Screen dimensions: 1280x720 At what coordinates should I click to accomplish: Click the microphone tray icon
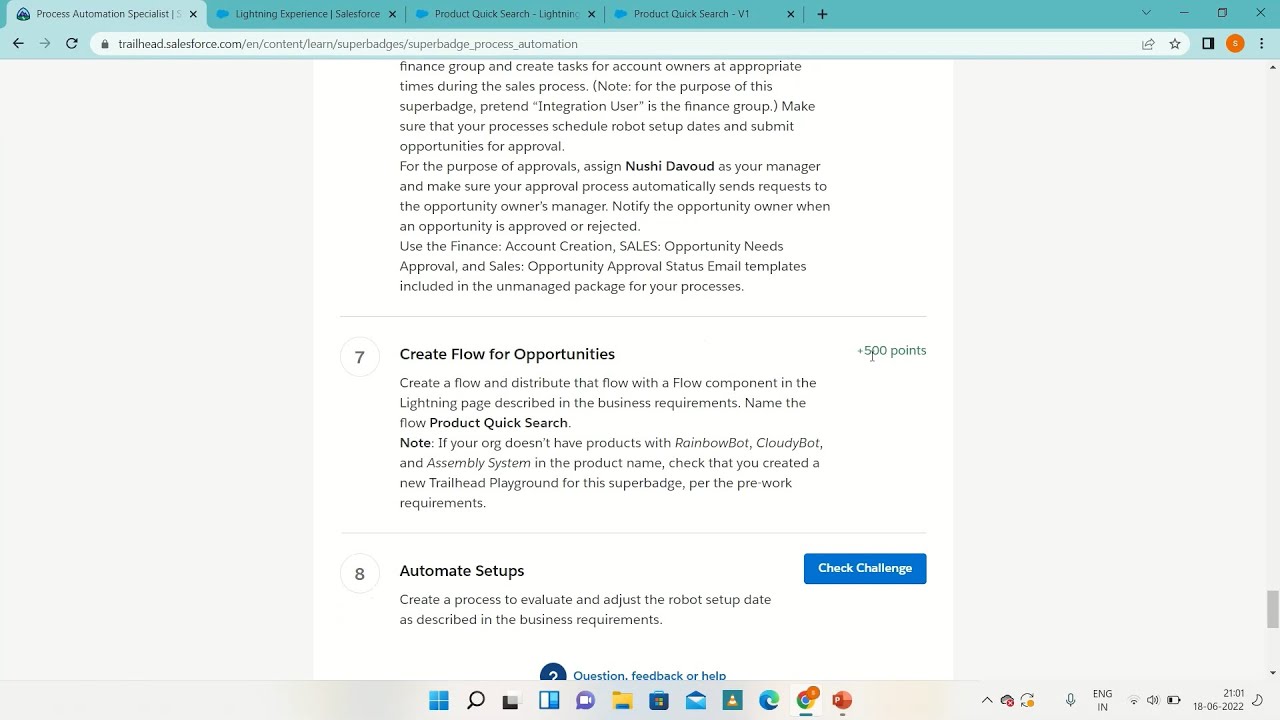click(x=1070, y=700)
